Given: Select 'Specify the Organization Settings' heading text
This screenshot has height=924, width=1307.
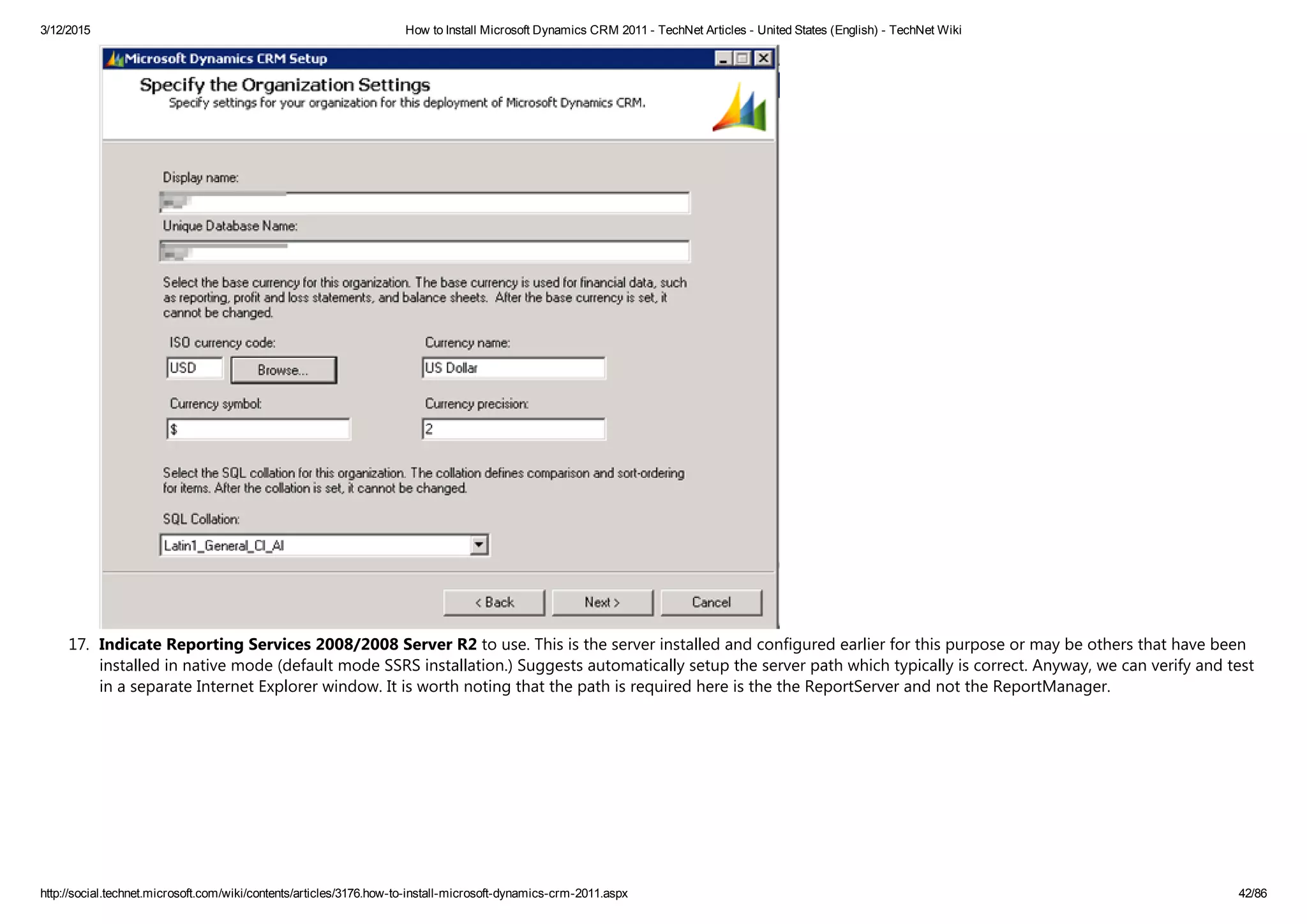Looking at the screenshot, I should pos(285,85).
